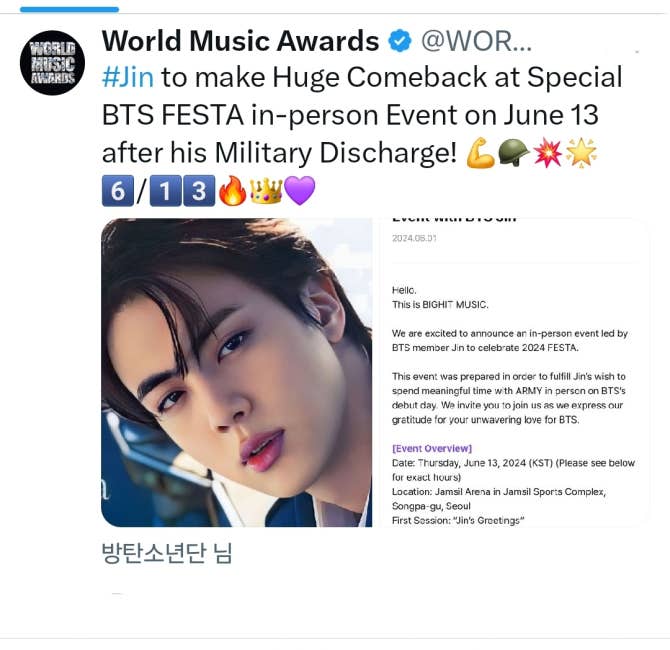
Task: Open the World Music Awards profile avatar
Action: (x=52, y=63)
